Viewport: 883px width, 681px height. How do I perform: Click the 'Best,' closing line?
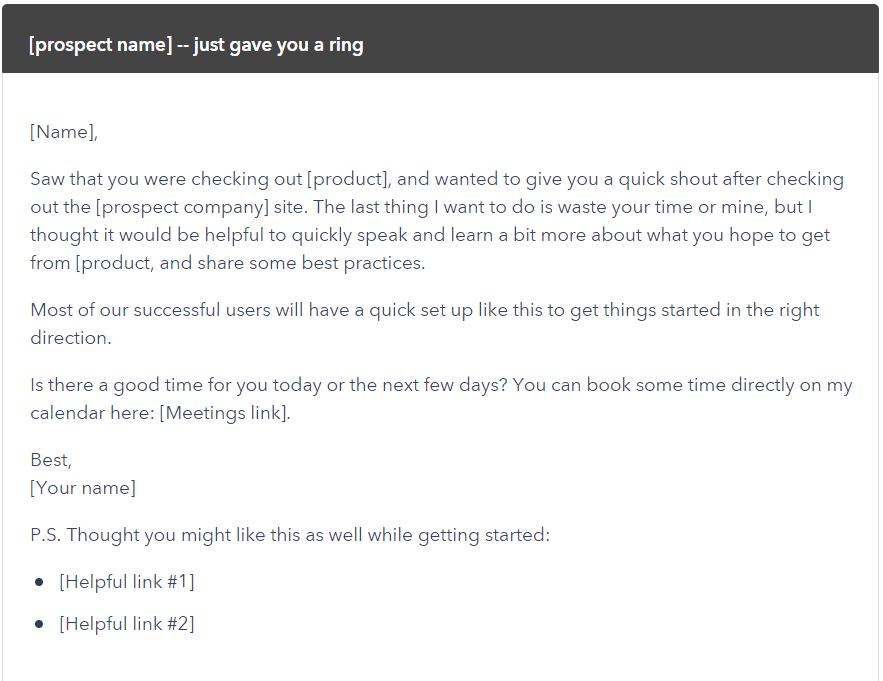(51, 460)
